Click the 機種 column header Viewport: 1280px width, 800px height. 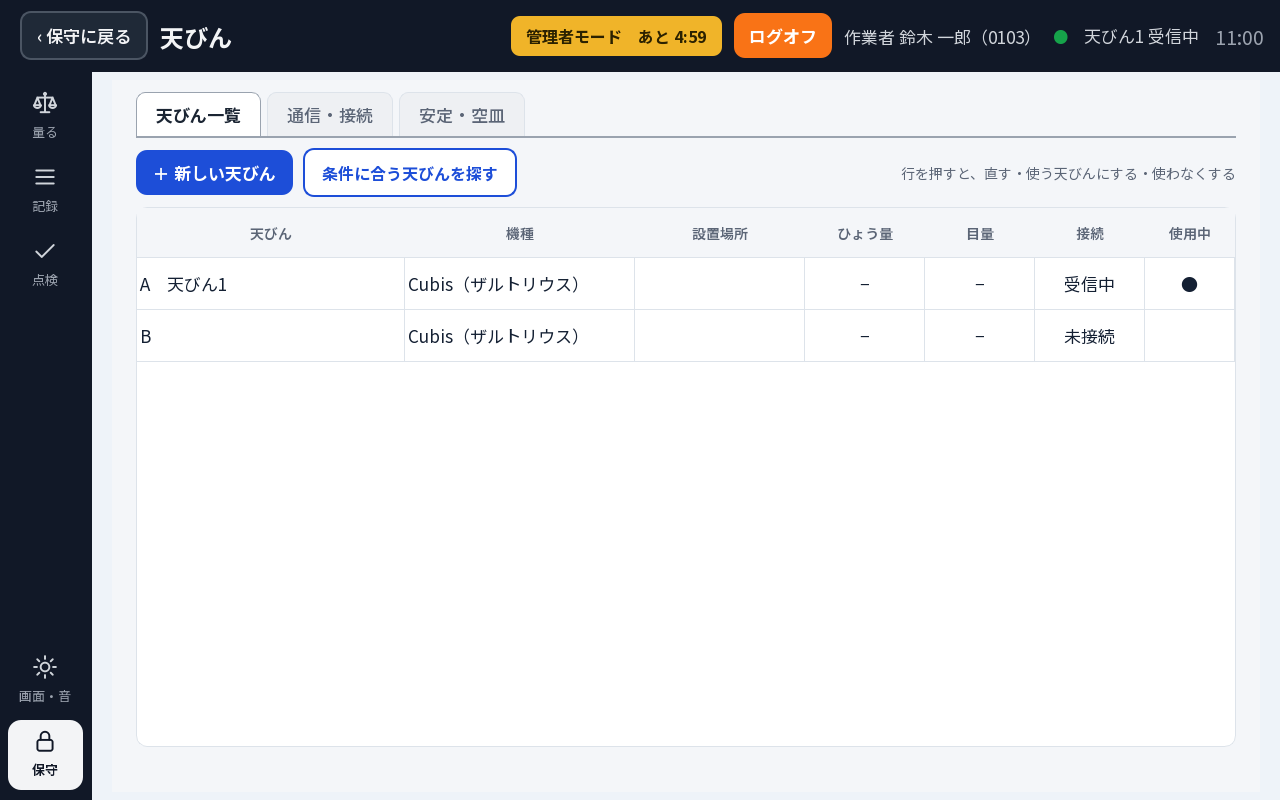tap(520, 233)
